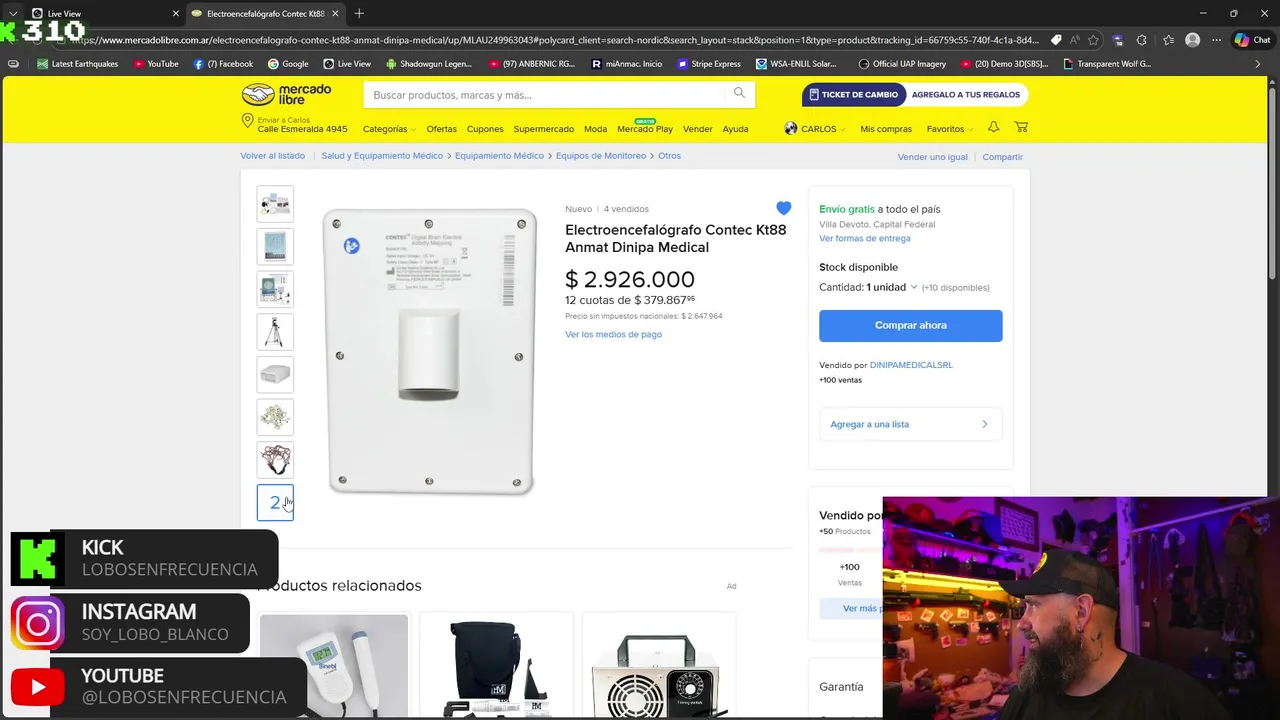Image resolution: width=1280 pixels, height=720 pixels.
Task: Open Equipos de Monitoreo breadcrumb
Action: pyautogui.click(x=601, y=156)
